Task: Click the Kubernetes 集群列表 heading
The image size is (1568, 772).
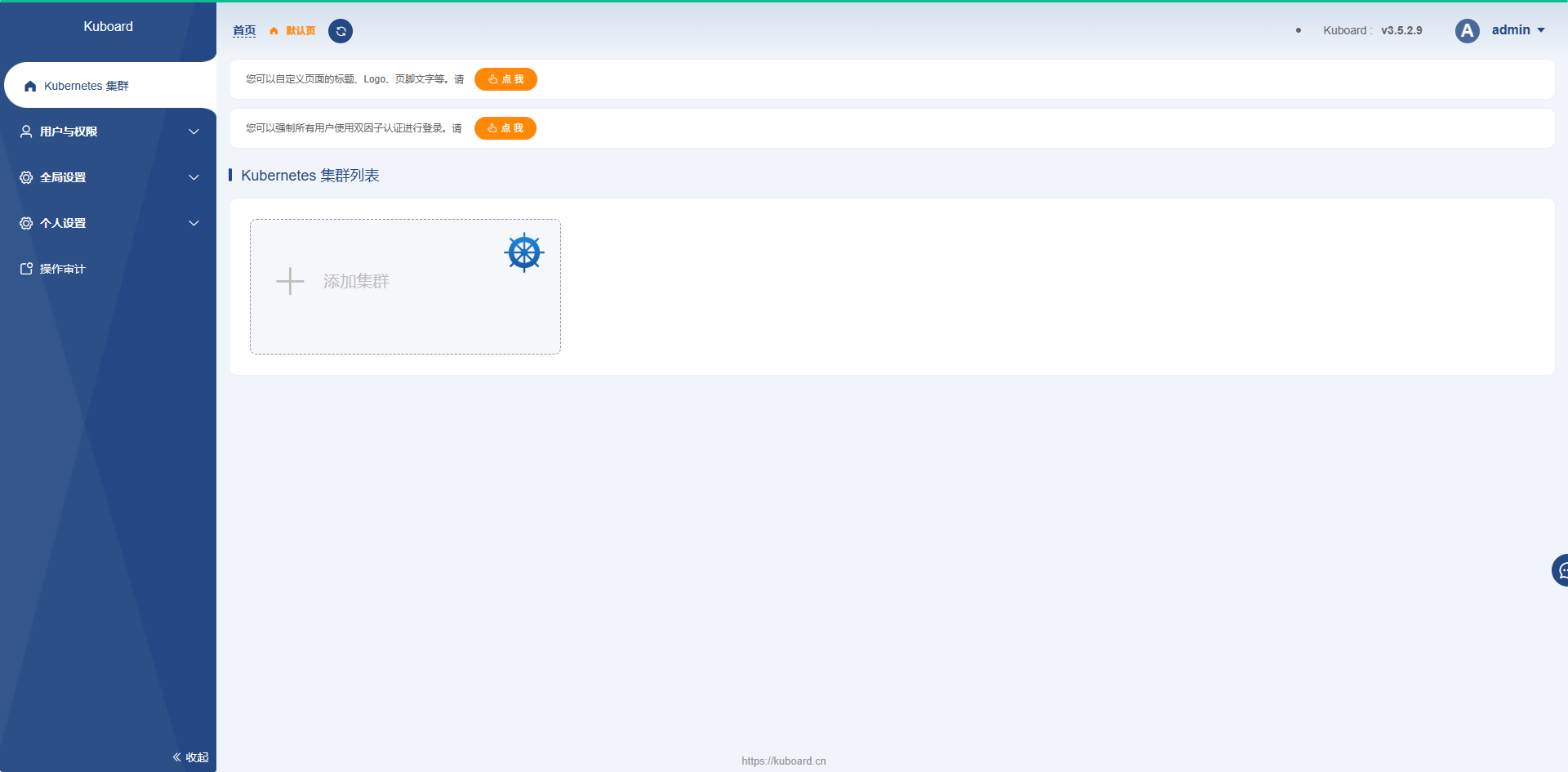Action: (x=310, y=176)
